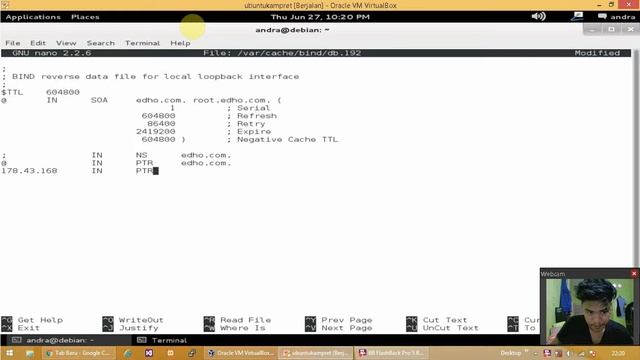Switch to ubuntukampret VM taskbar button

pos(316,353)
